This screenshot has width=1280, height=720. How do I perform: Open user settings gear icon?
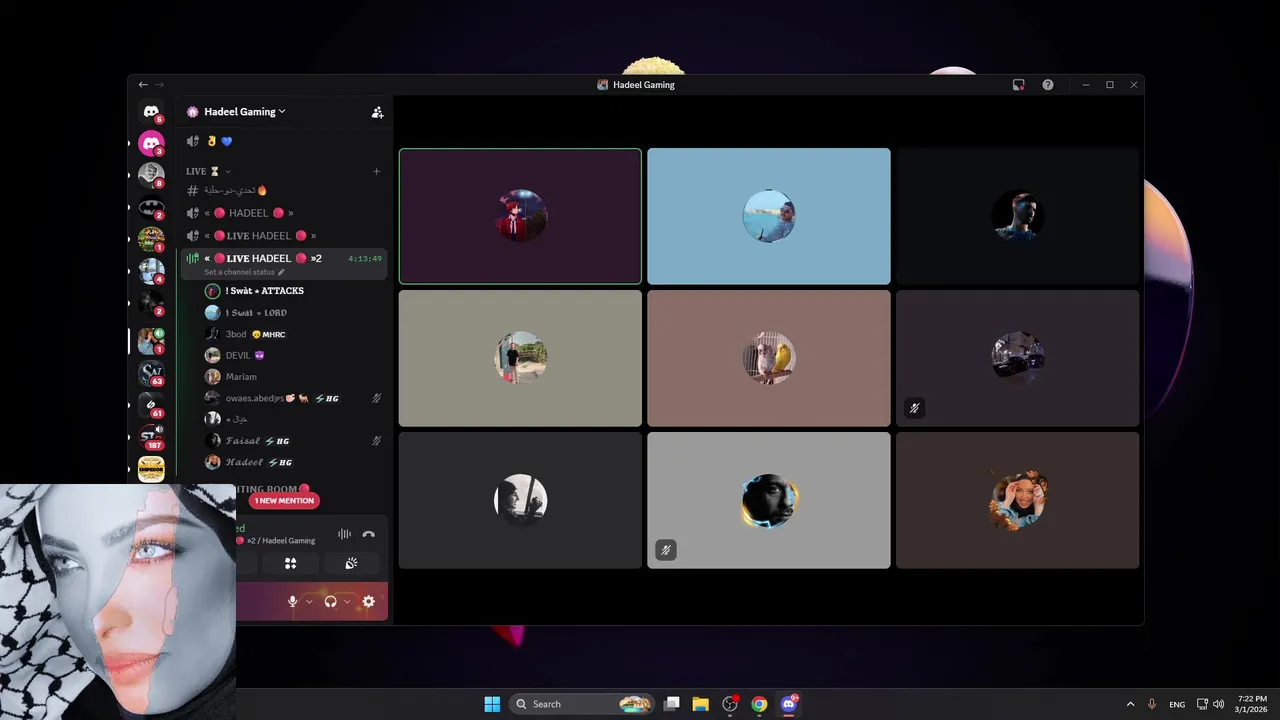coord(368,601)
